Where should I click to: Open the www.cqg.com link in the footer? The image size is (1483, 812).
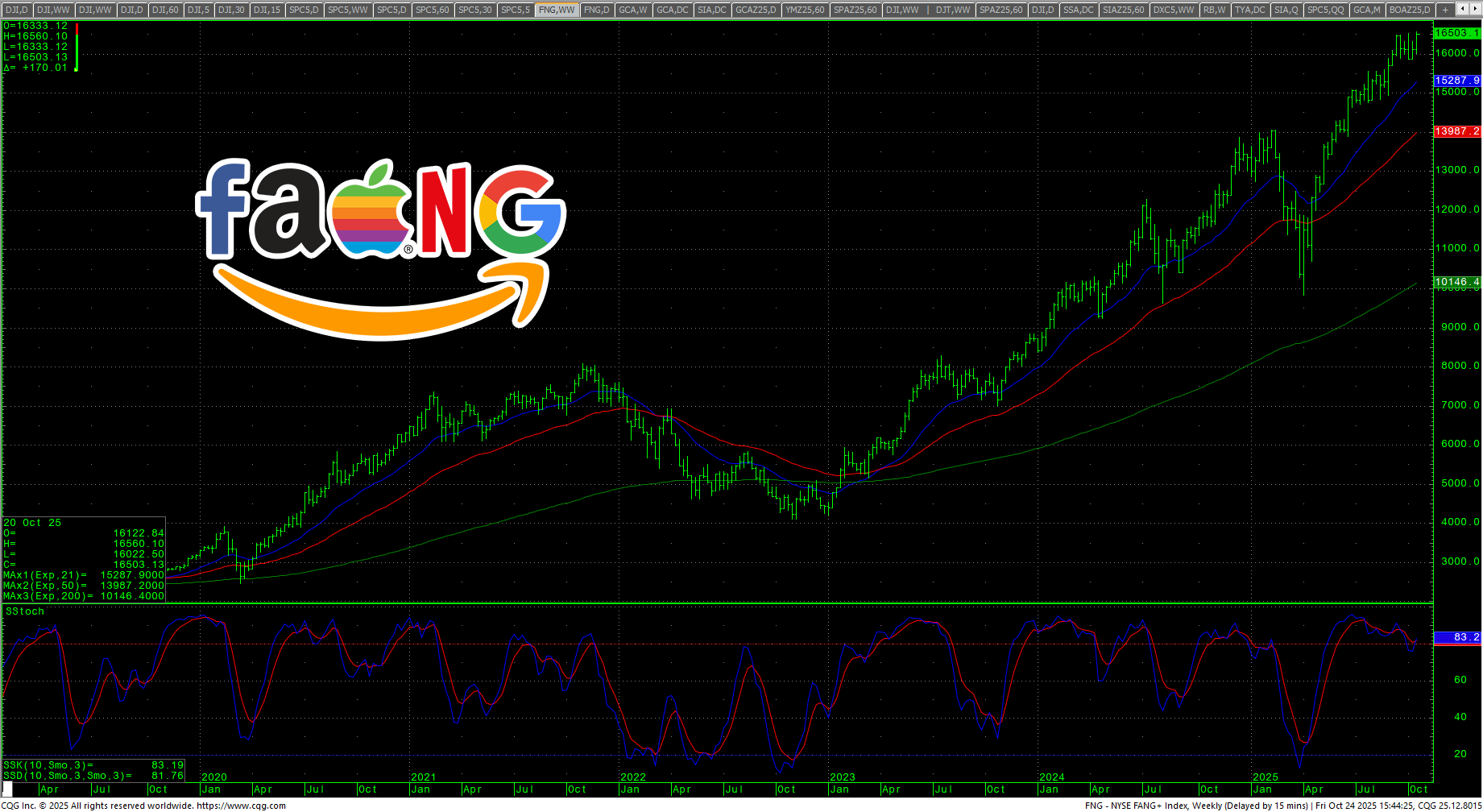click(241, 806)
